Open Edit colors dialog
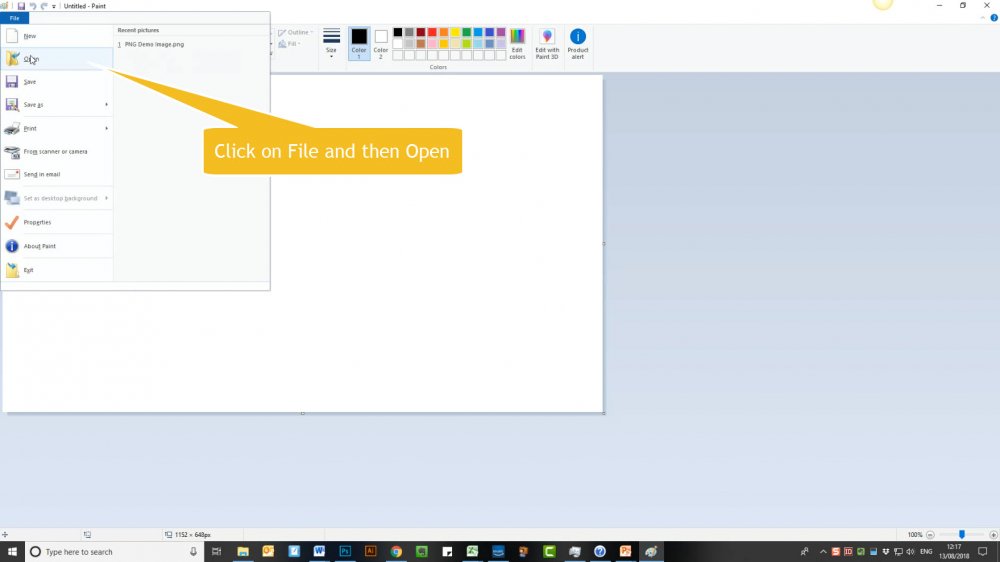This screenshot has height=562, width=1000. [x=517, y=43]
